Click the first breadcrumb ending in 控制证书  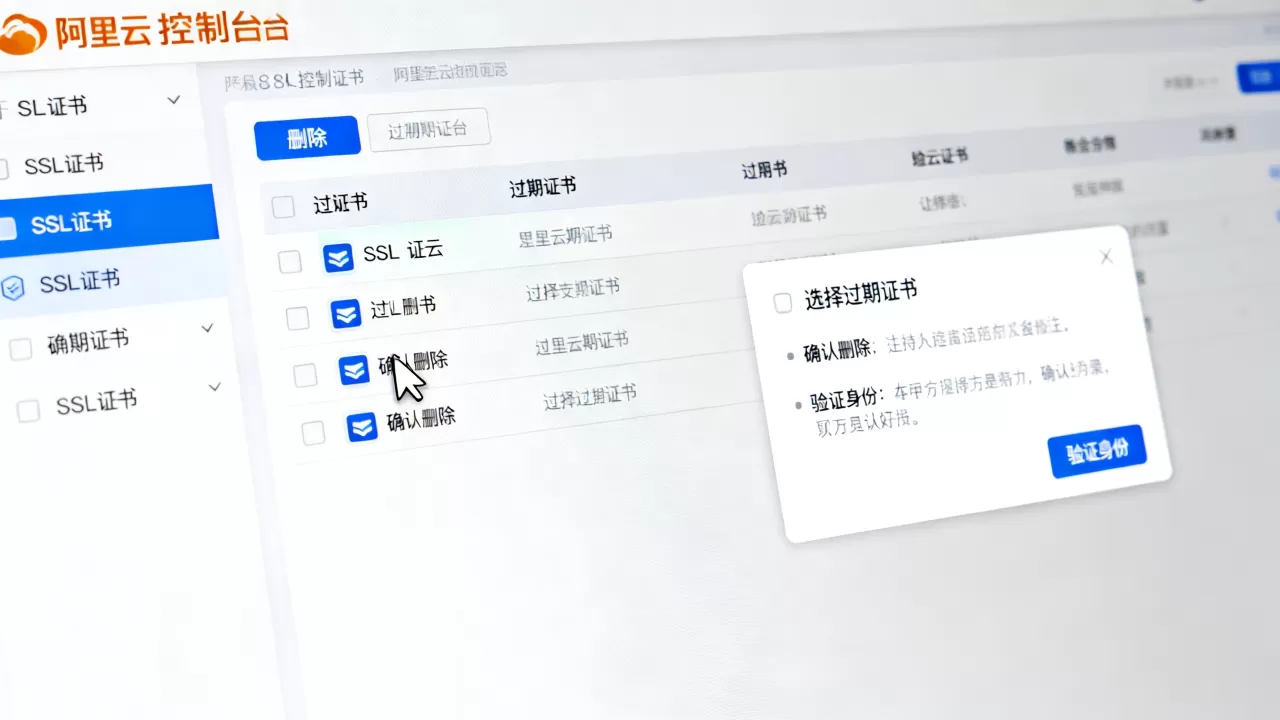294,80
